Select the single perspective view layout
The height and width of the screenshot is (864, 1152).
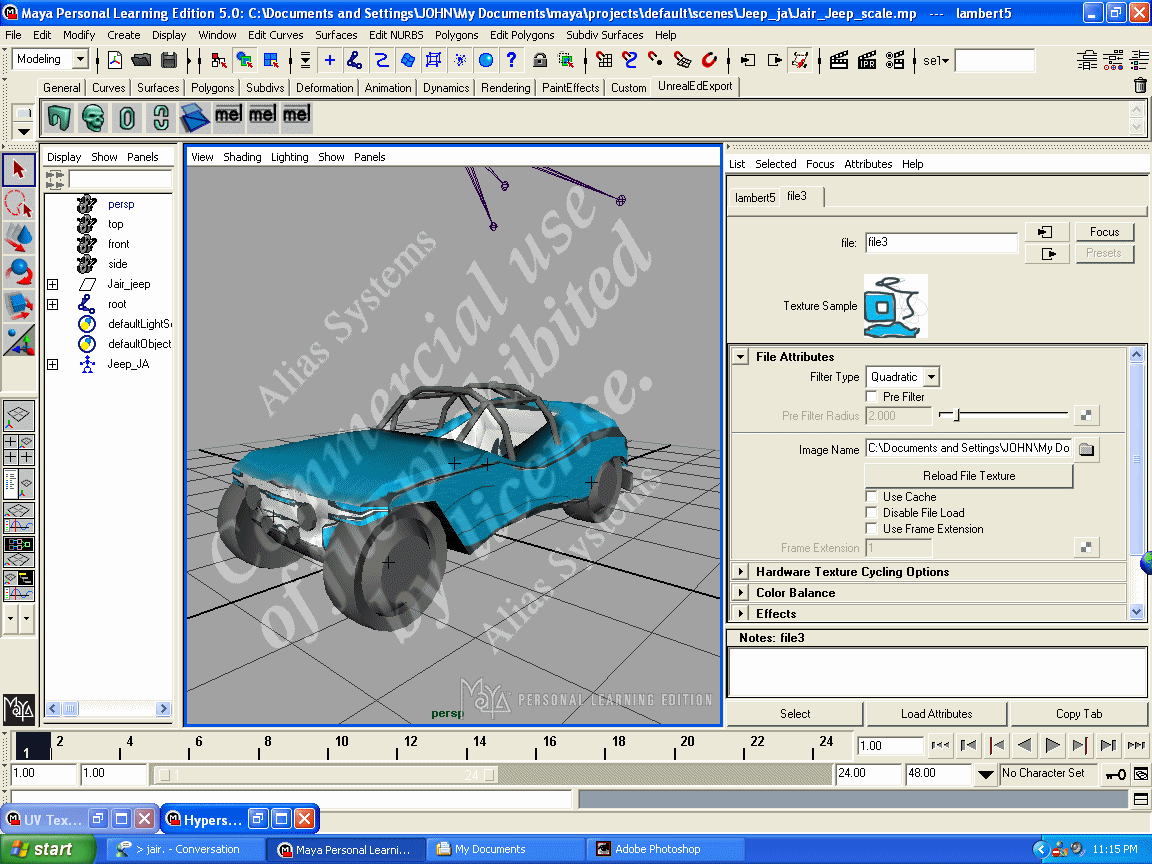(19, 416)
